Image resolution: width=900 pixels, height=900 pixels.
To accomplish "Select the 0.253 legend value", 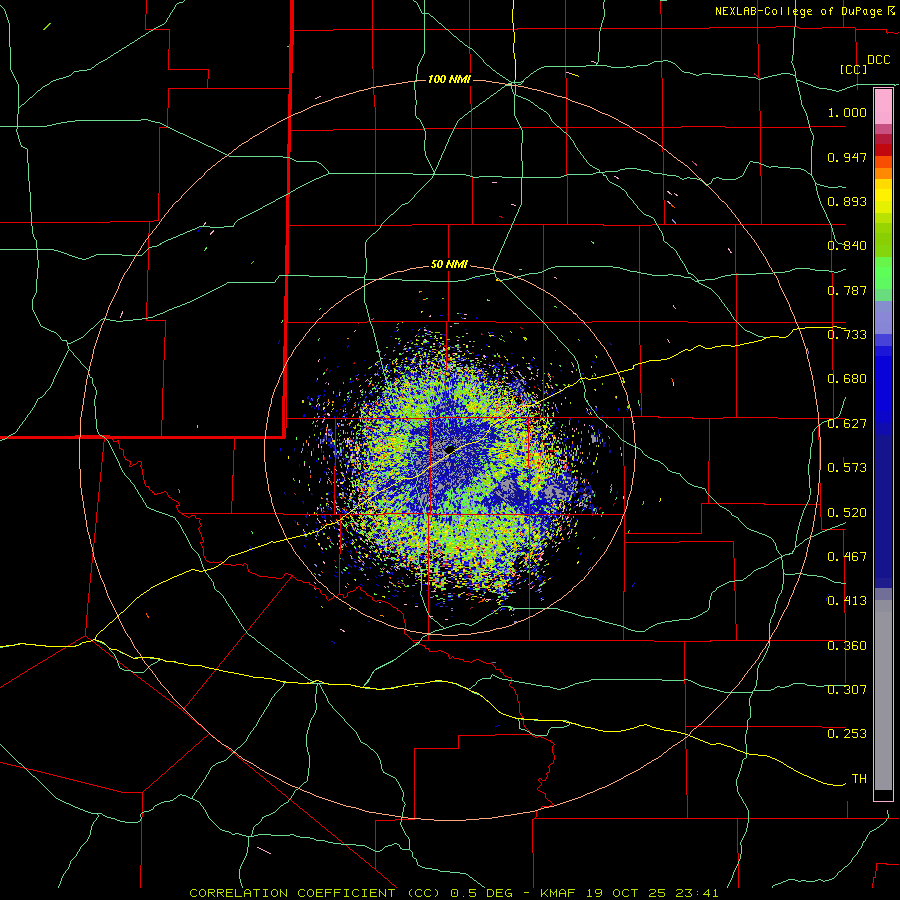I will point(847,734).
